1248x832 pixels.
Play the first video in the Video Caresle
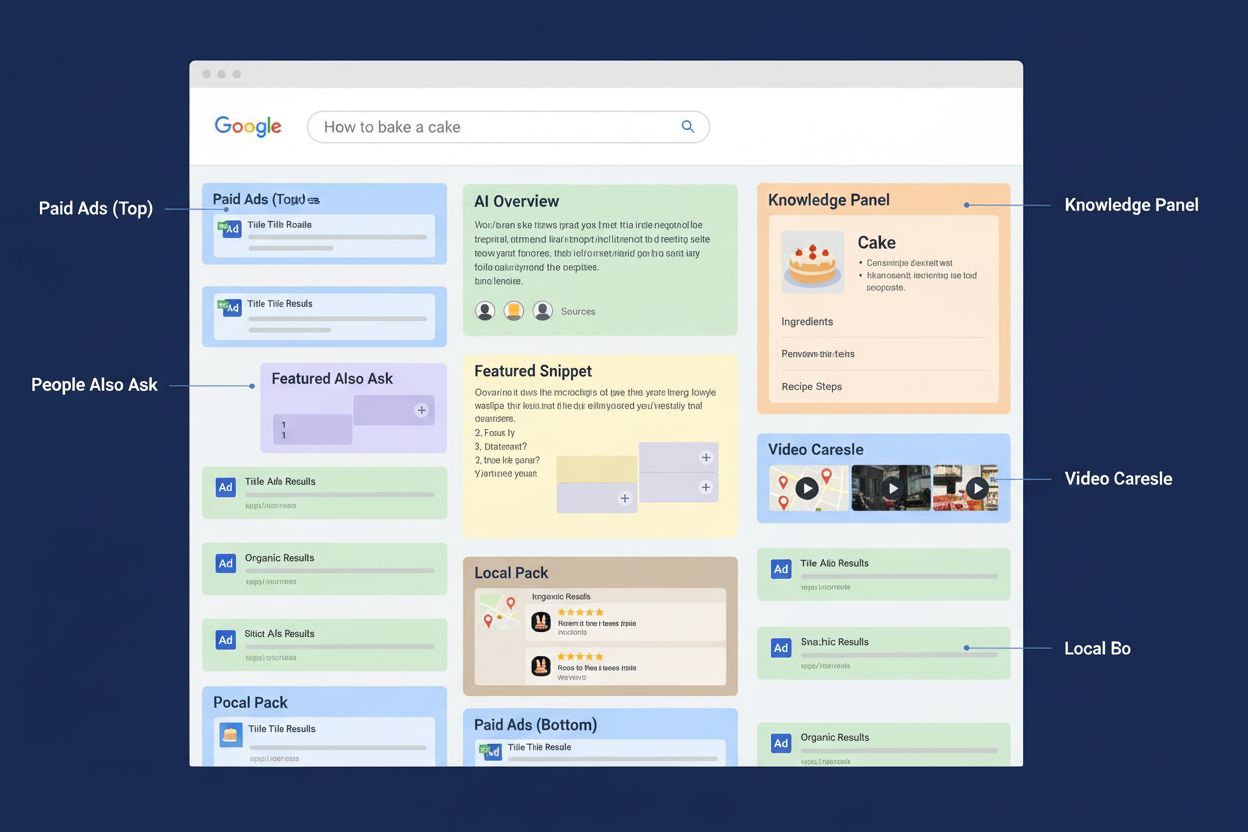pyautogui.click(x=809, y=488)
